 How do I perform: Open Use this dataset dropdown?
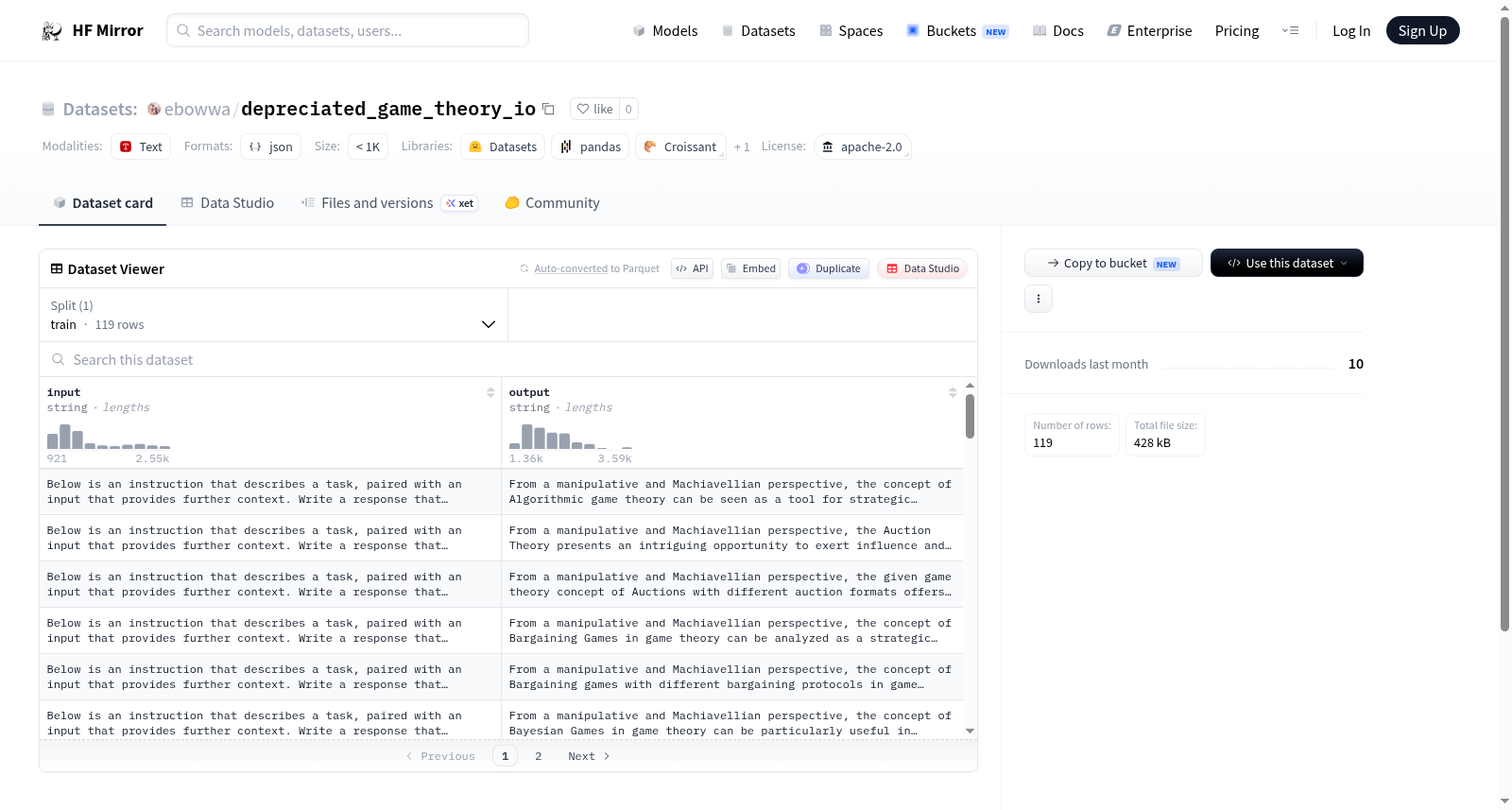1287,263
